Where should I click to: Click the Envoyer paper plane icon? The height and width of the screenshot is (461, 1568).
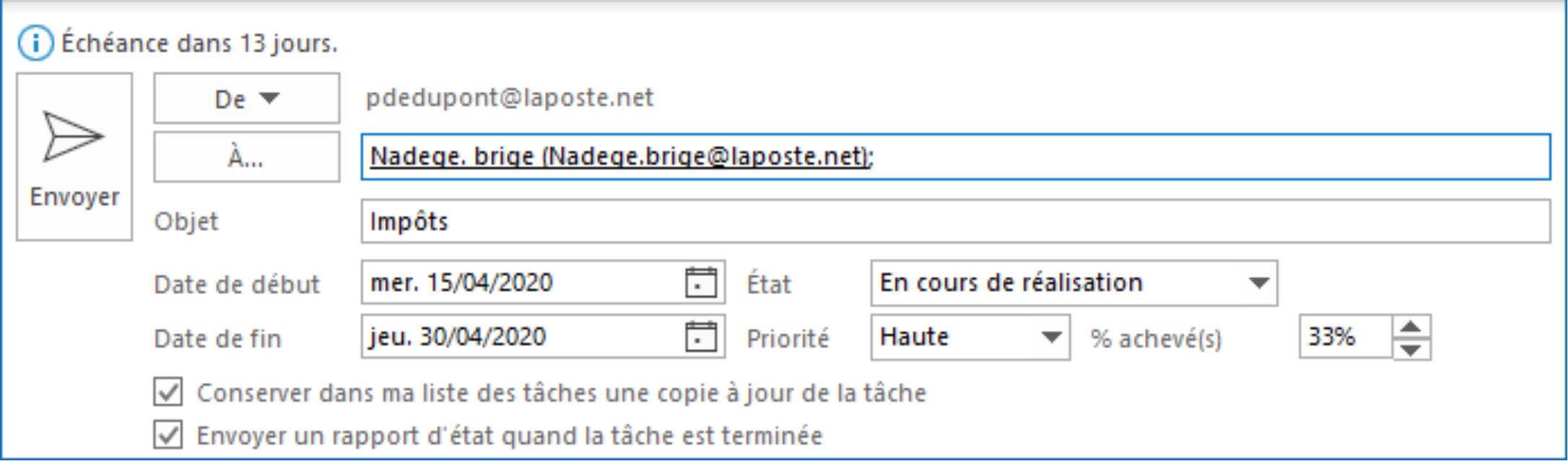[x=73, y=137]
